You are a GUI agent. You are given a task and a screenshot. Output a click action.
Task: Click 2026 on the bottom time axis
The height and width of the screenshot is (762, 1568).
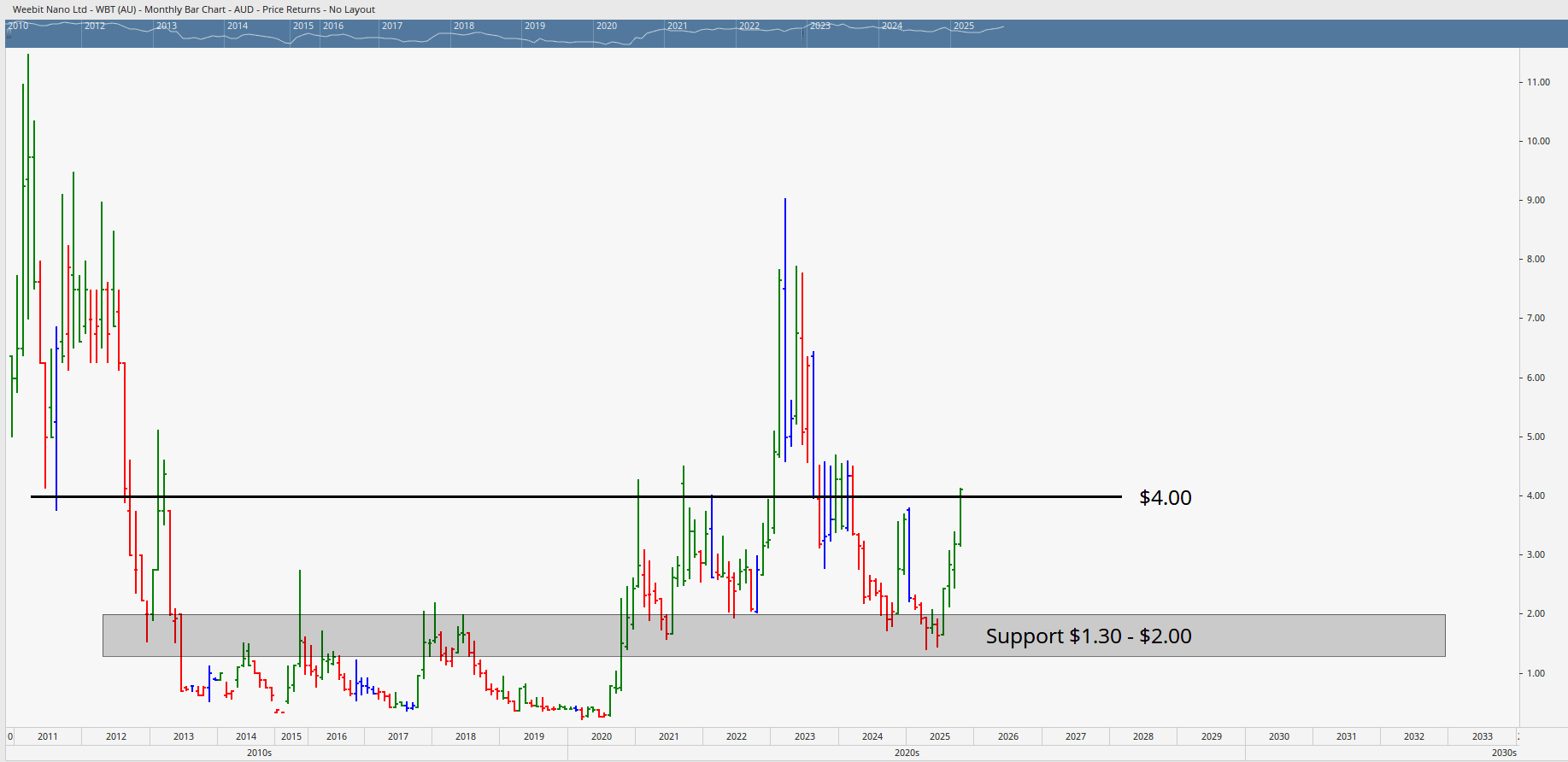point(1008,736)
